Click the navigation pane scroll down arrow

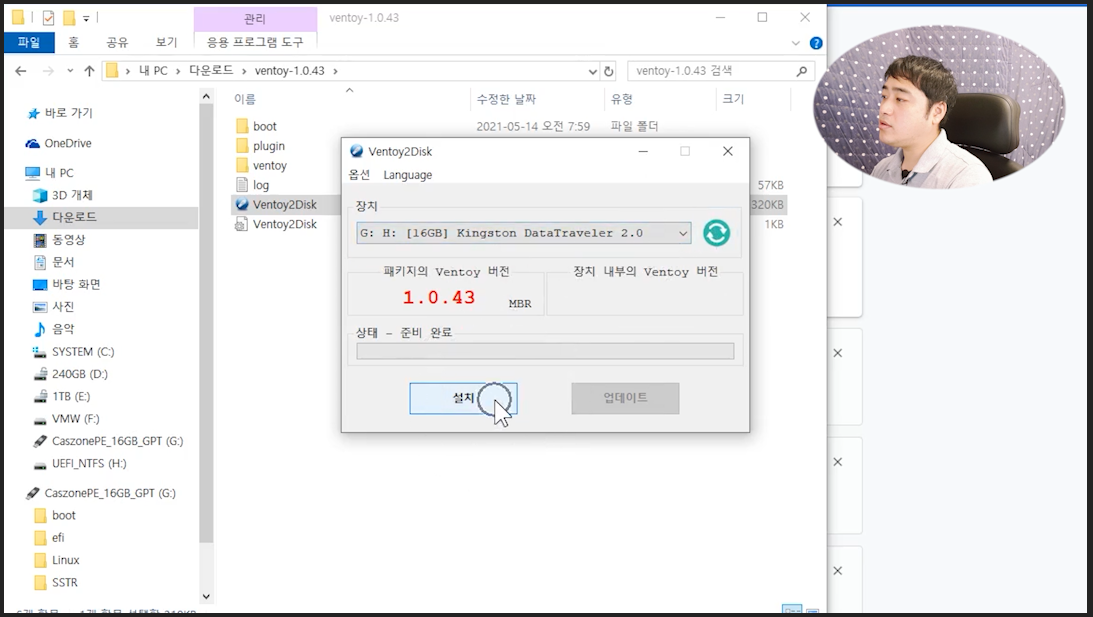206,596
